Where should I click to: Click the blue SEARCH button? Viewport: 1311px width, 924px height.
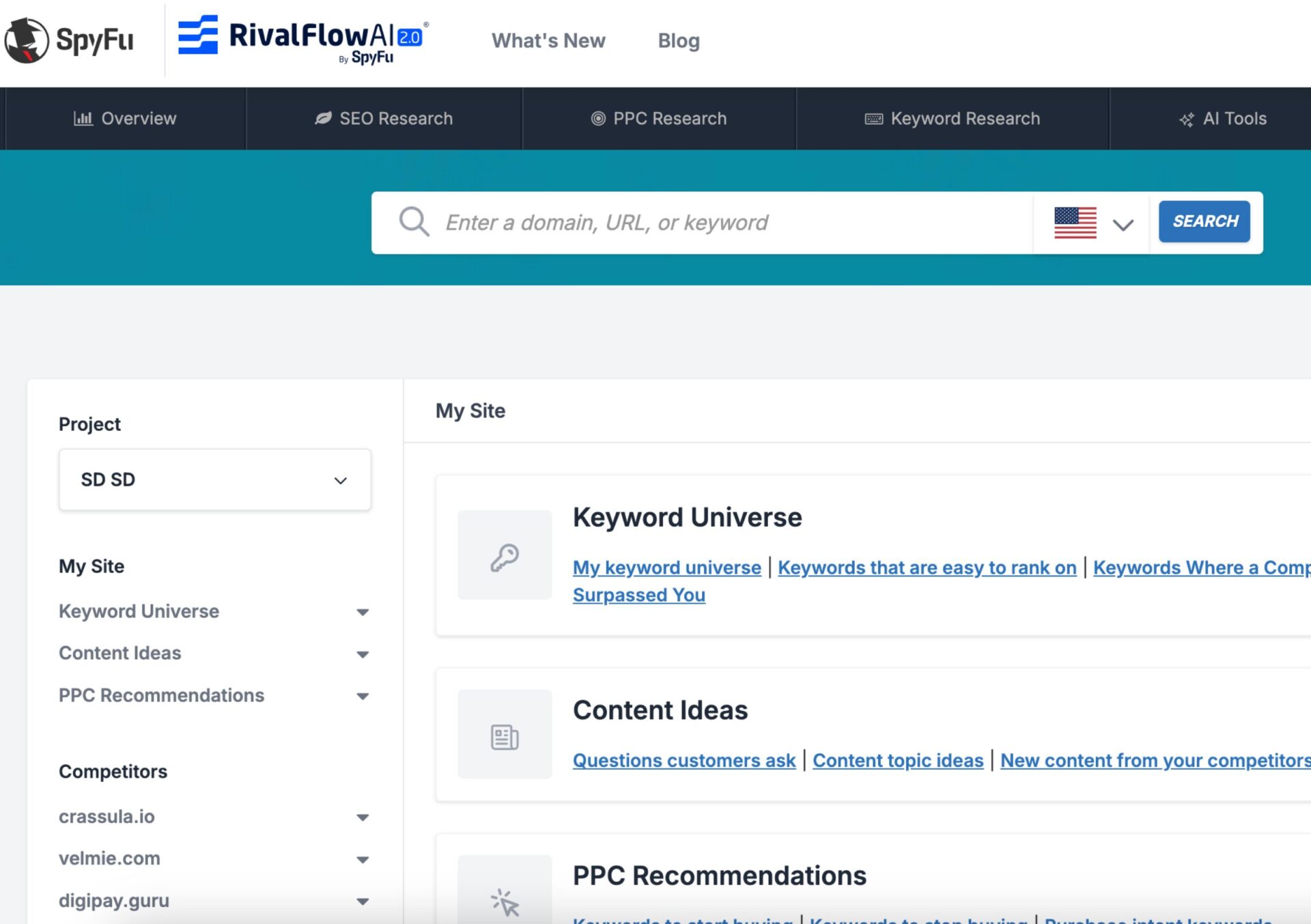(x=1204, y=221)
